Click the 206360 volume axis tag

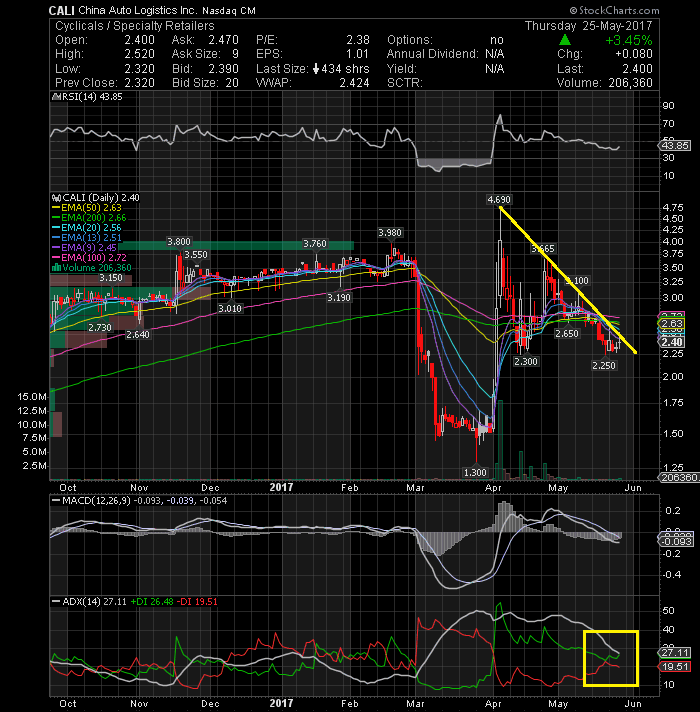pyautogui.click(x=678, y=478)
